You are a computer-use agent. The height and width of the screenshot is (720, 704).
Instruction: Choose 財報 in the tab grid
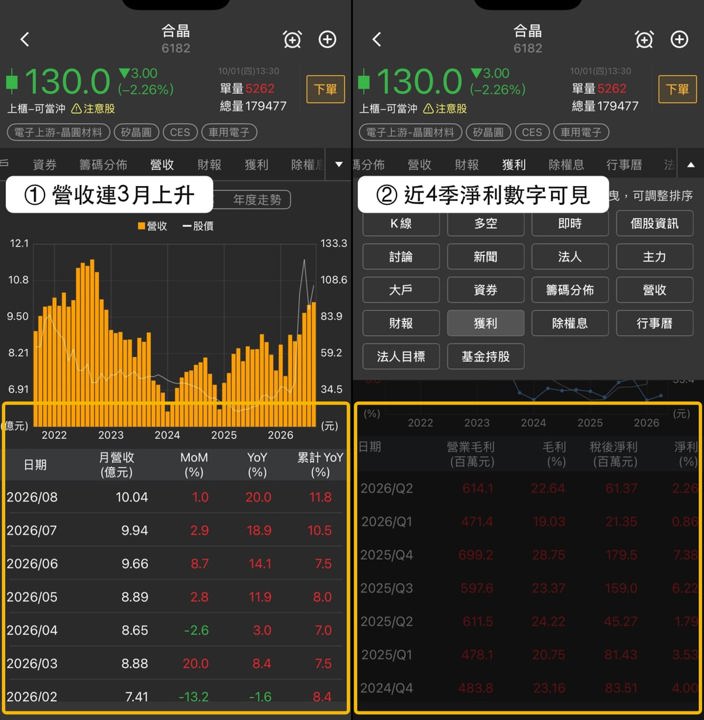pyautogui.click(x=401, y=323)
